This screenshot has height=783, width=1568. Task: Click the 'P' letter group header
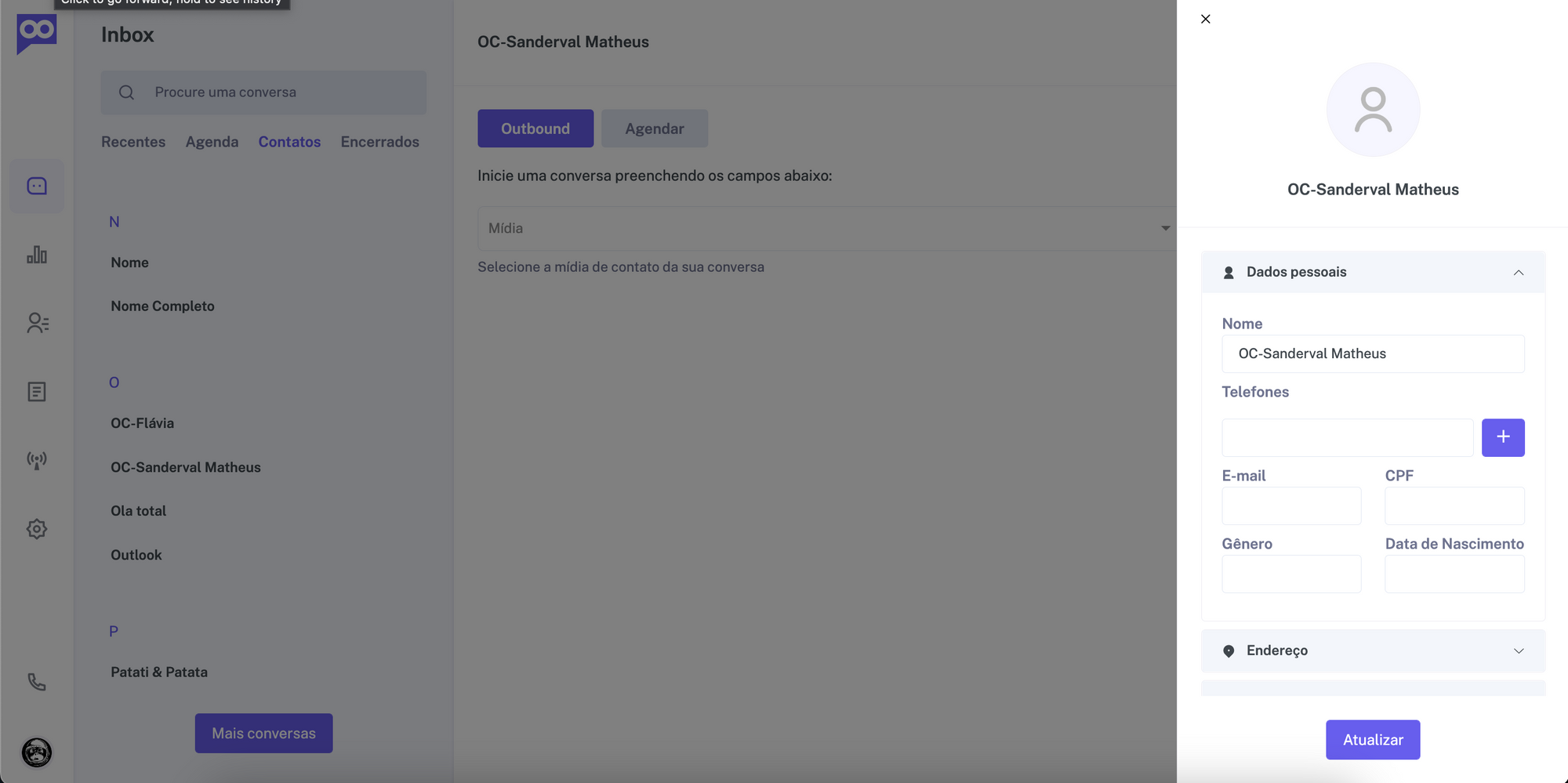[114, 632]
